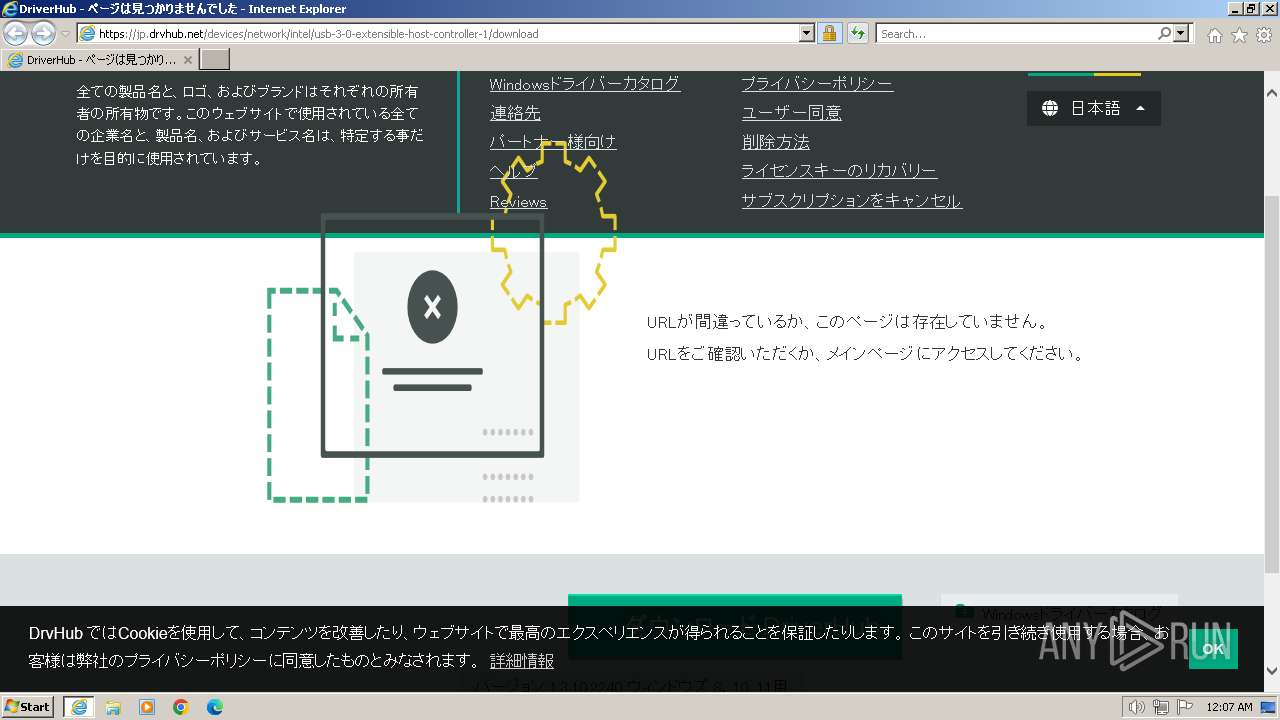1280x720 pixels.
Task: Open the ライセンスキーのリカバリー link
Action: (839, 171)
